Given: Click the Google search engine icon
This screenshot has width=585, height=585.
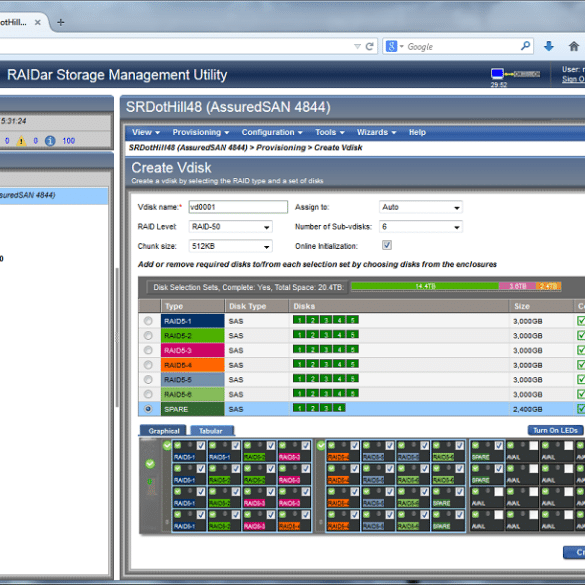Looking at the screenshot, I should click(391, 47).
